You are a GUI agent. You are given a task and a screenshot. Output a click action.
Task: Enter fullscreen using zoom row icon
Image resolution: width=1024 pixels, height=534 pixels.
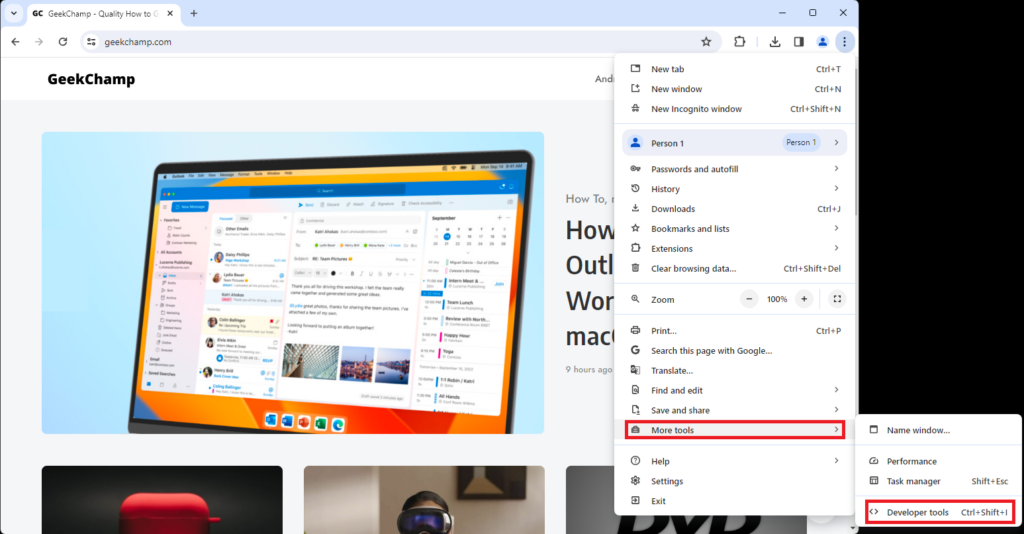click(837, 299)
